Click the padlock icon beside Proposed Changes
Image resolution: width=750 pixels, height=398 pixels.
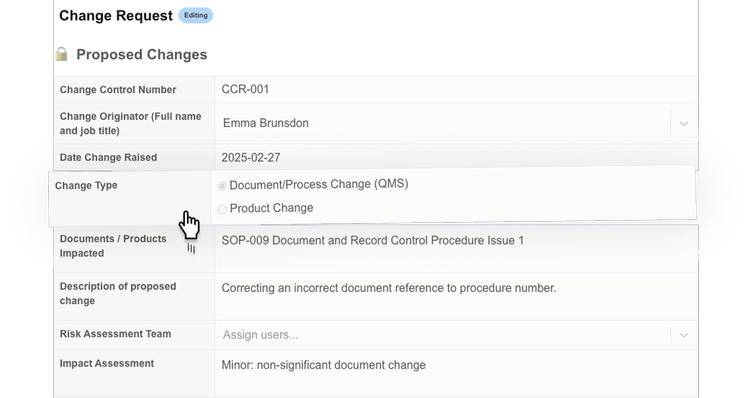coord(61,54)
